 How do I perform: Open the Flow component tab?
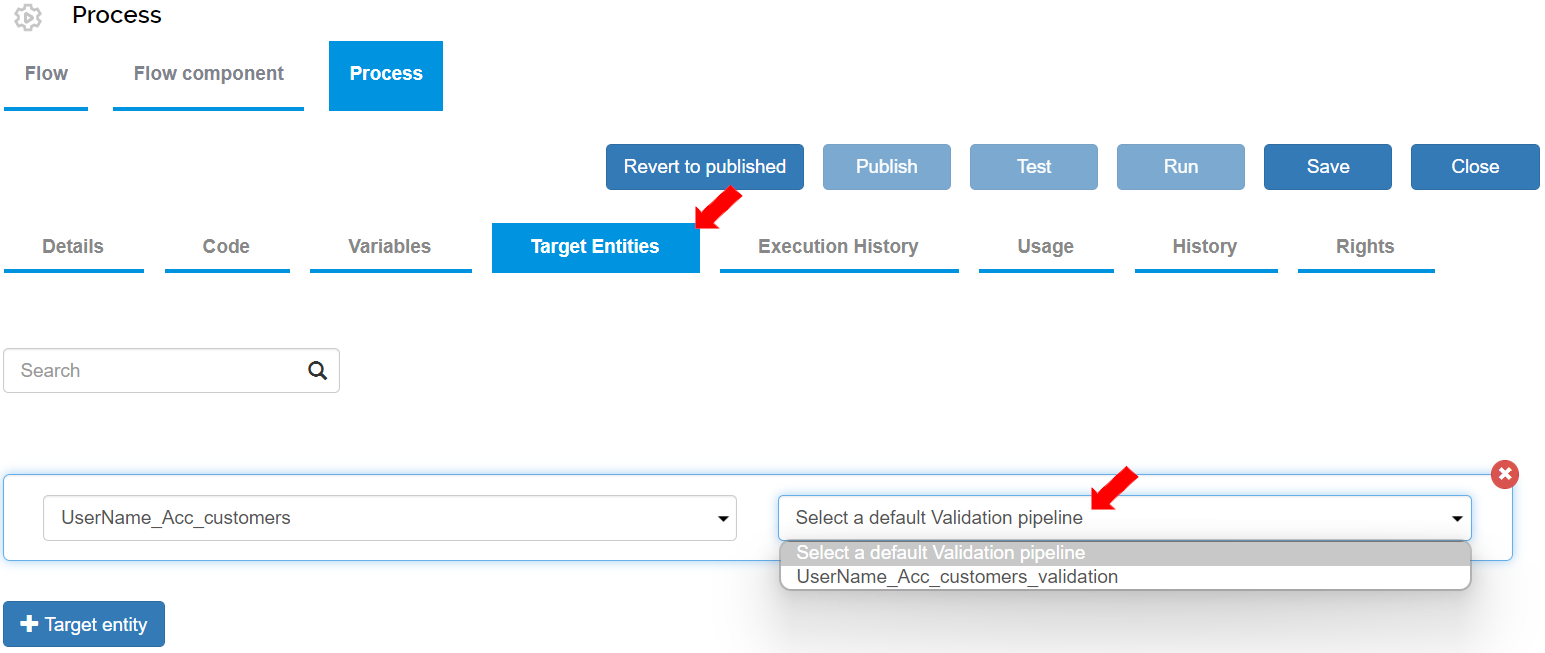(x=209, y=74)
